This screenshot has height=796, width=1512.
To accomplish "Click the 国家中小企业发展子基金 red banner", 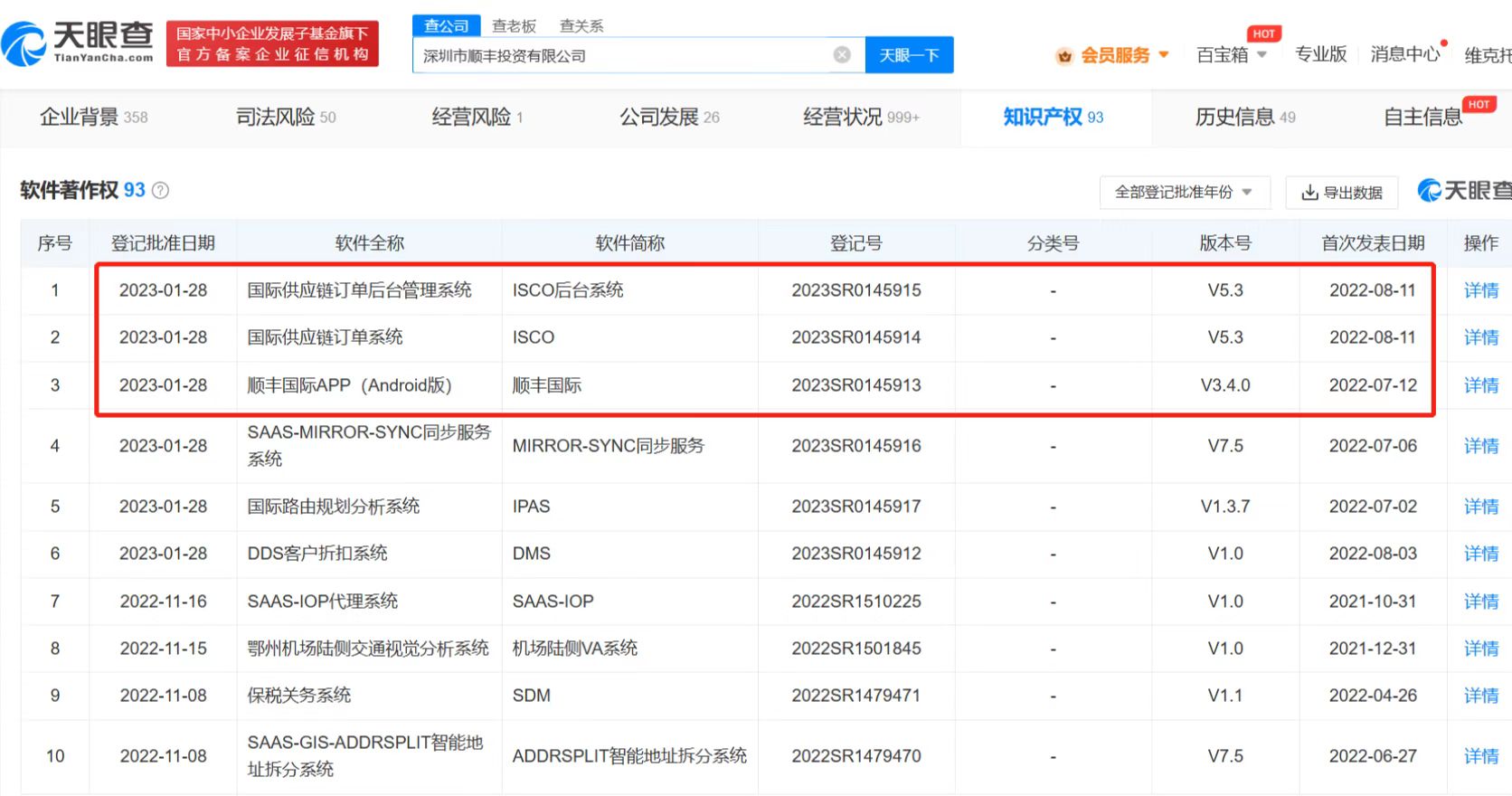I will click(272, 44).
